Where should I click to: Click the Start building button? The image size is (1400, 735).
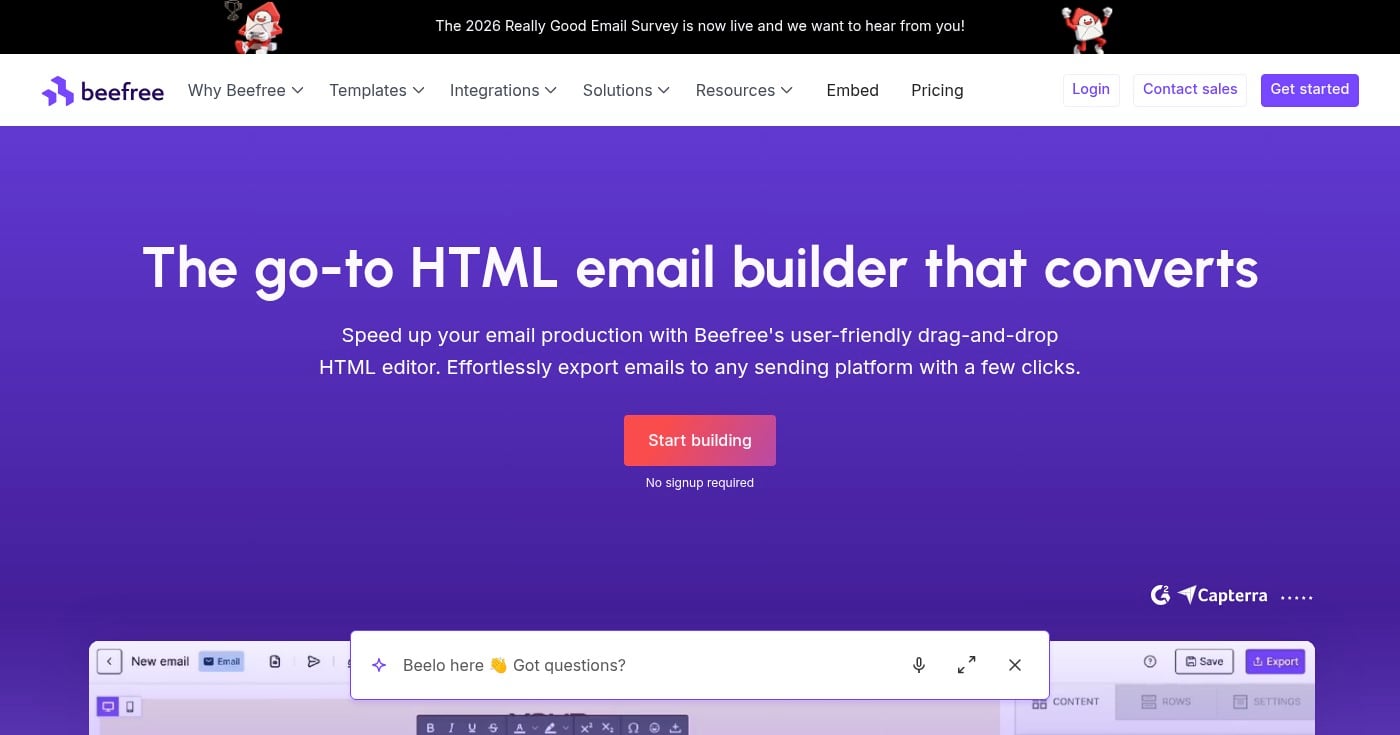click(x=699, y=440)
